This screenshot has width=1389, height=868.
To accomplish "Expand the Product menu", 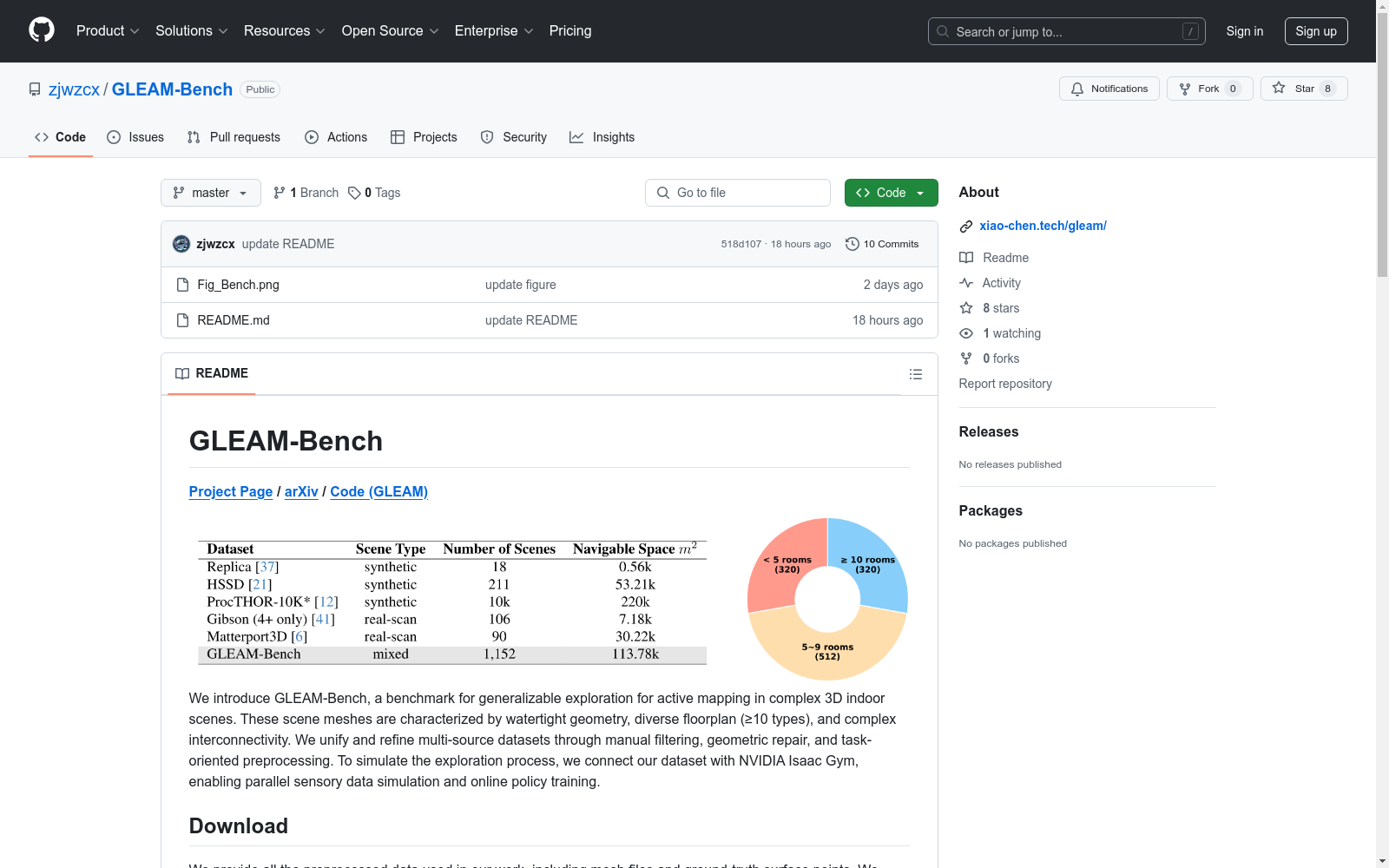I will pos(108,31).
